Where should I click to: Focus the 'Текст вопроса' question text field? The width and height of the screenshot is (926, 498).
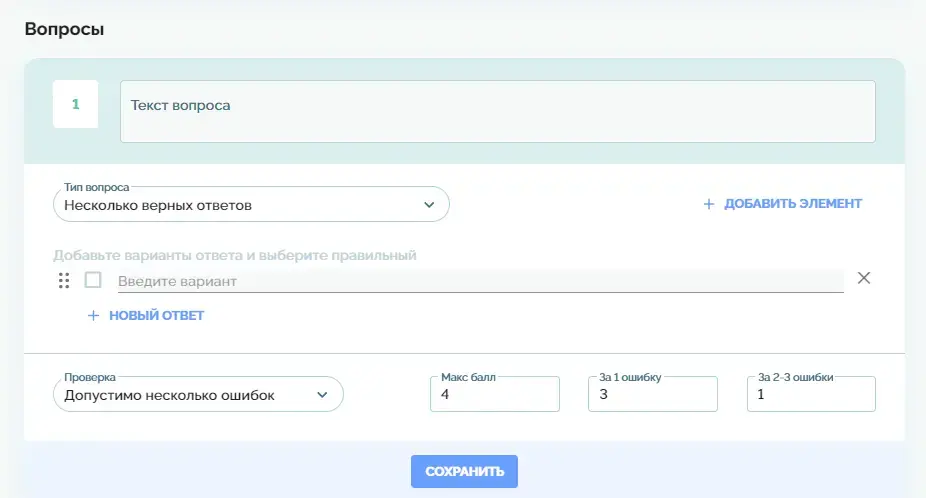497,112
